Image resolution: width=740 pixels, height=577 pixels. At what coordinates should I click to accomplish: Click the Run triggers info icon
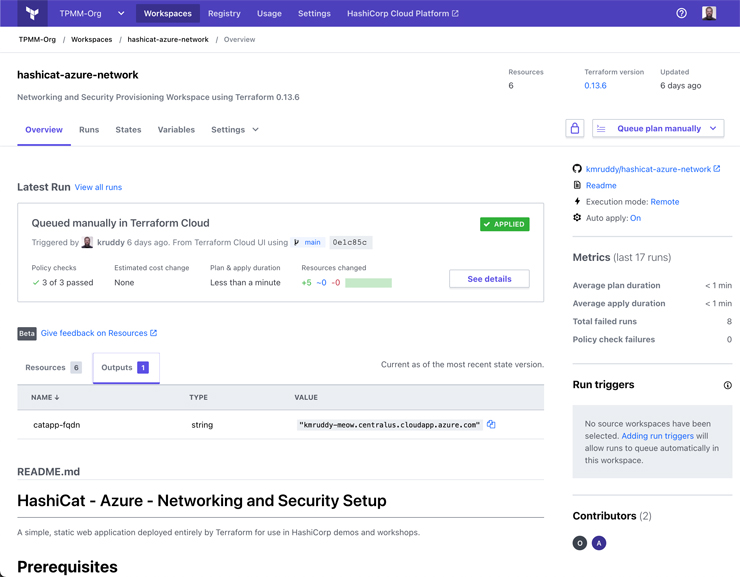(x=727, y=385)
